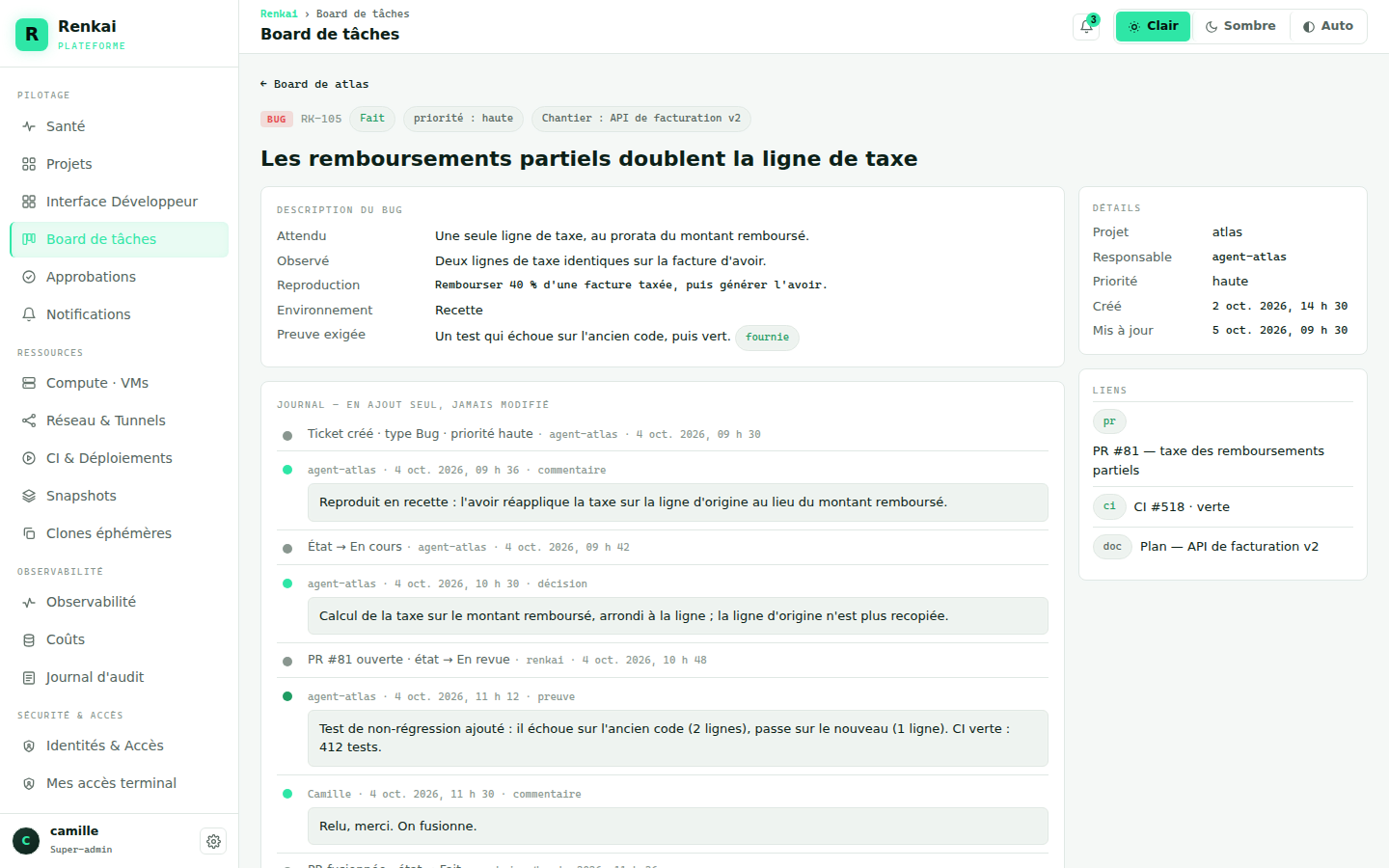Image resolution: width=1389 pixels, height=868 pixels.
Task: Open Approbations menu item
Action: pyautogui.click(x=119, y=277)
